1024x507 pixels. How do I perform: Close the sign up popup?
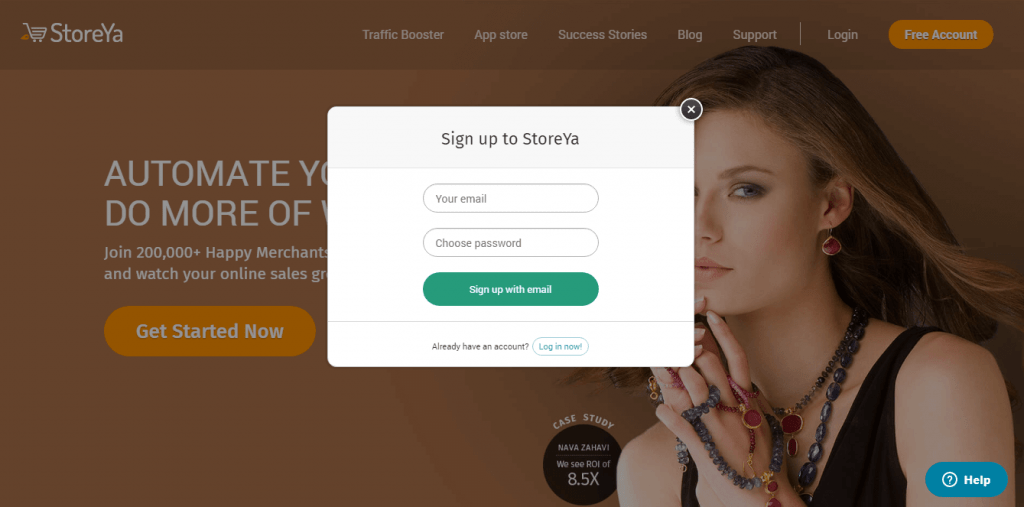691,110
